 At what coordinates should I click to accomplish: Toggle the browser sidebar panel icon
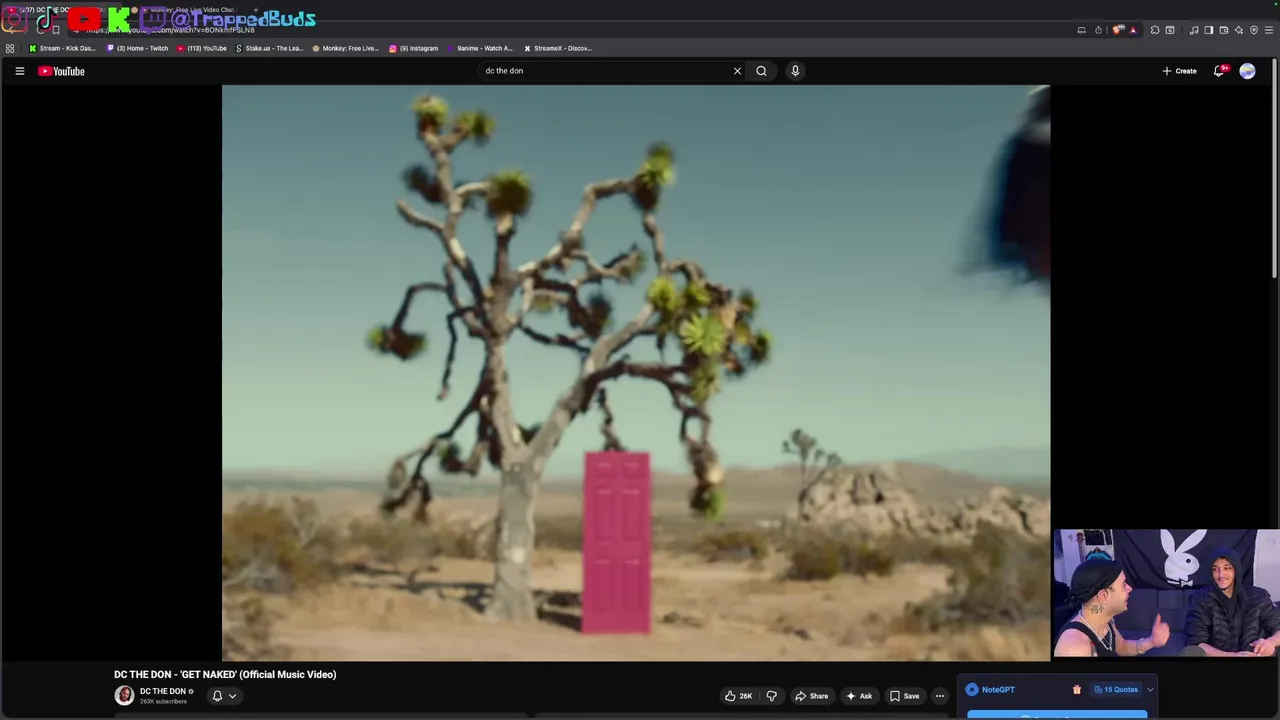tap(1208, 30)
